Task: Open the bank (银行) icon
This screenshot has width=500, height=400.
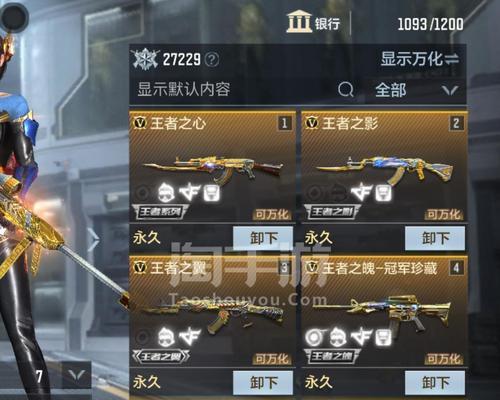Action: 299,22
